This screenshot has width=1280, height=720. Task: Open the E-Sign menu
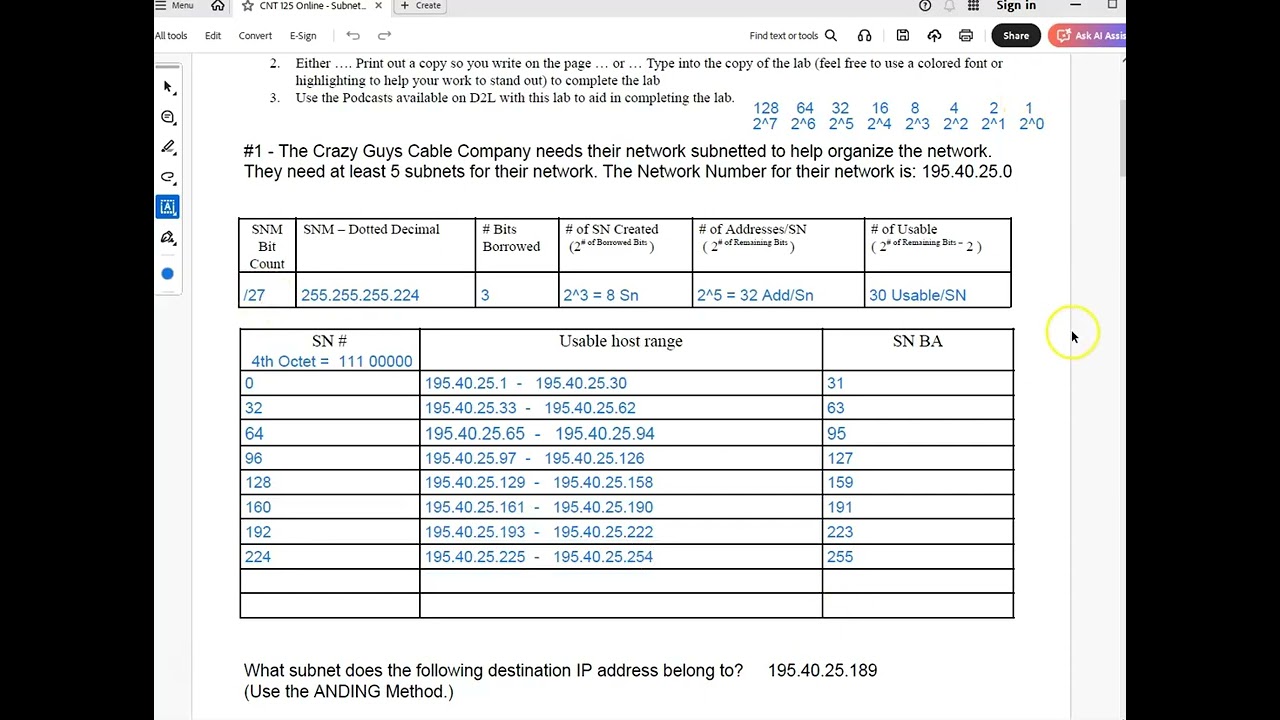(x=303, y=36)
